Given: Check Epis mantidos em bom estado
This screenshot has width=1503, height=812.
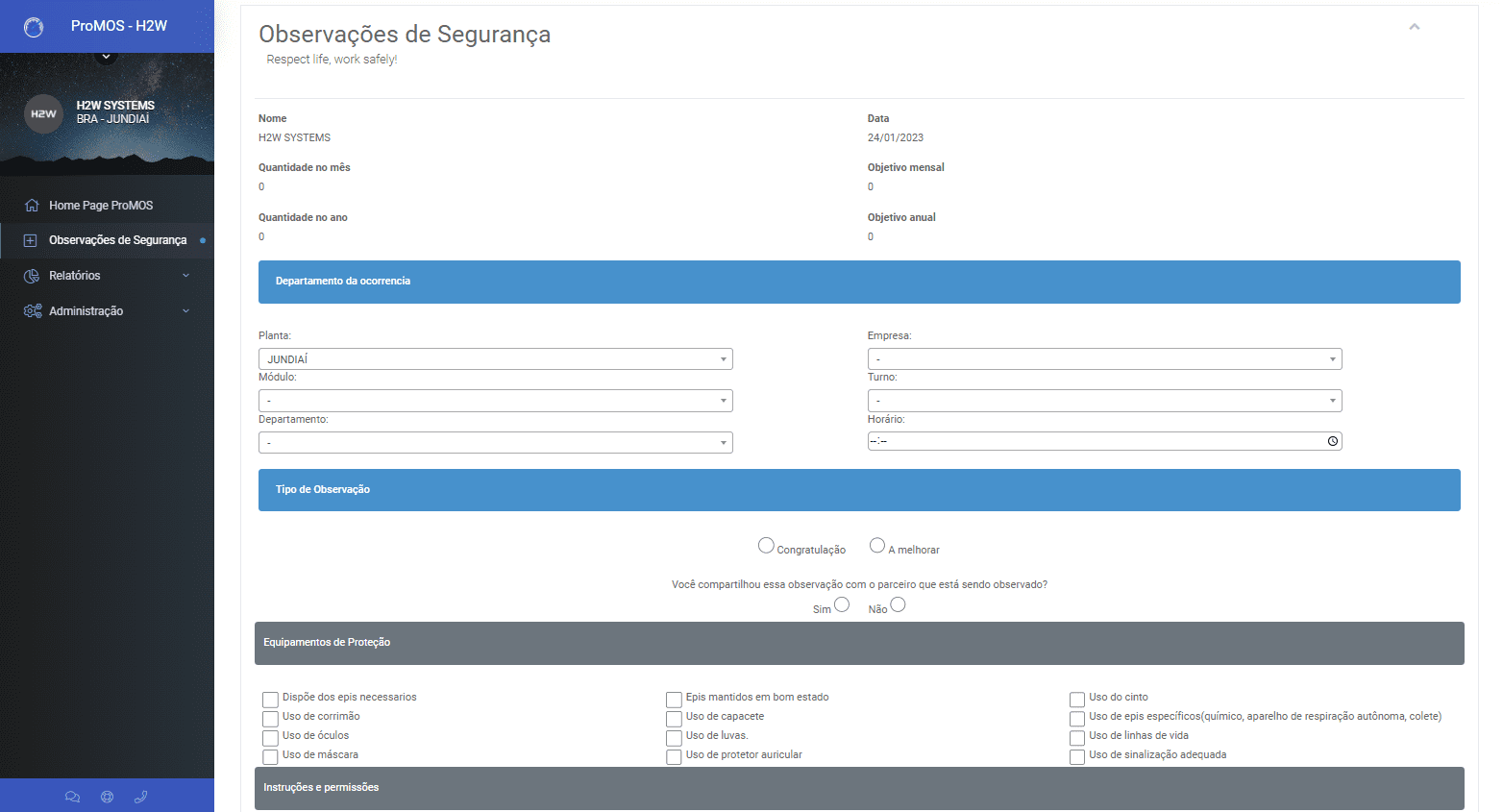Looking at the screenshot, I should point(674,700).
